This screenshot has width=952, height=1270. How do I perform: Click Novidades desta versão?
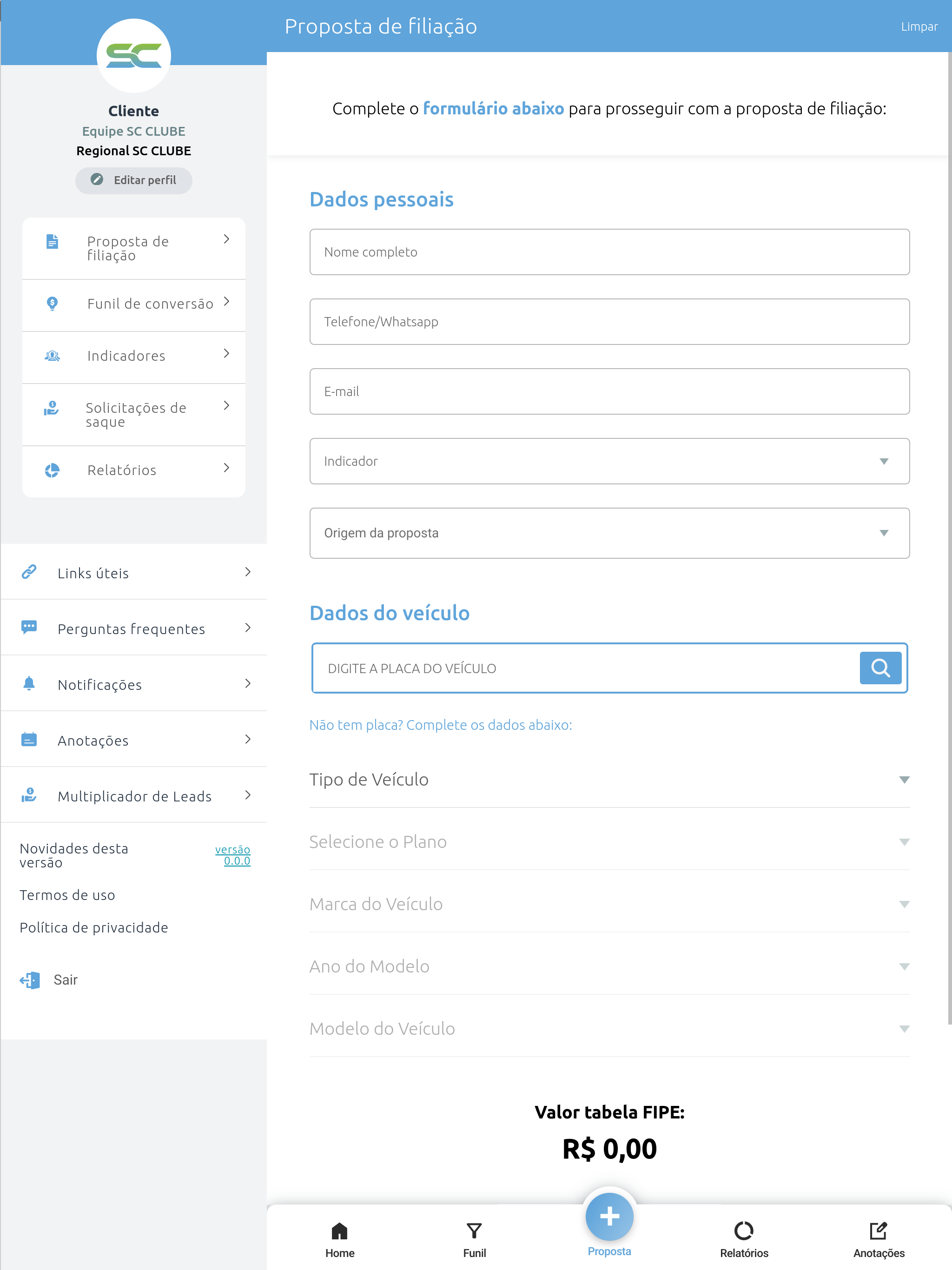(x=74, y=855)
